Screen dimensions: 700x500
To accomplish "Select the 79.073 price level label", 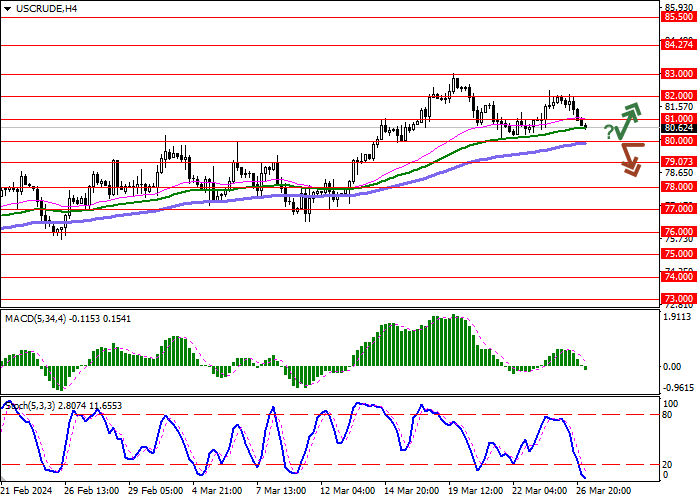I will coord(679,162).
